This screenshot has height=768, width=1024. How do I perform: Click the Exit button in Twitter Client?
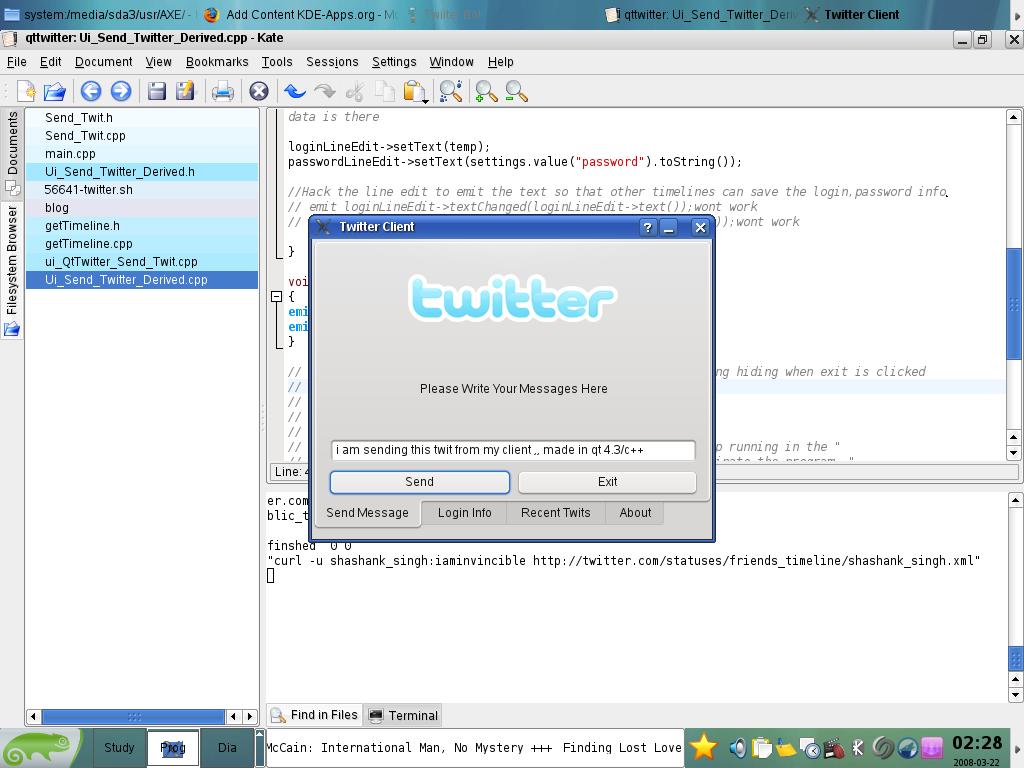click(x=607, y=482)
